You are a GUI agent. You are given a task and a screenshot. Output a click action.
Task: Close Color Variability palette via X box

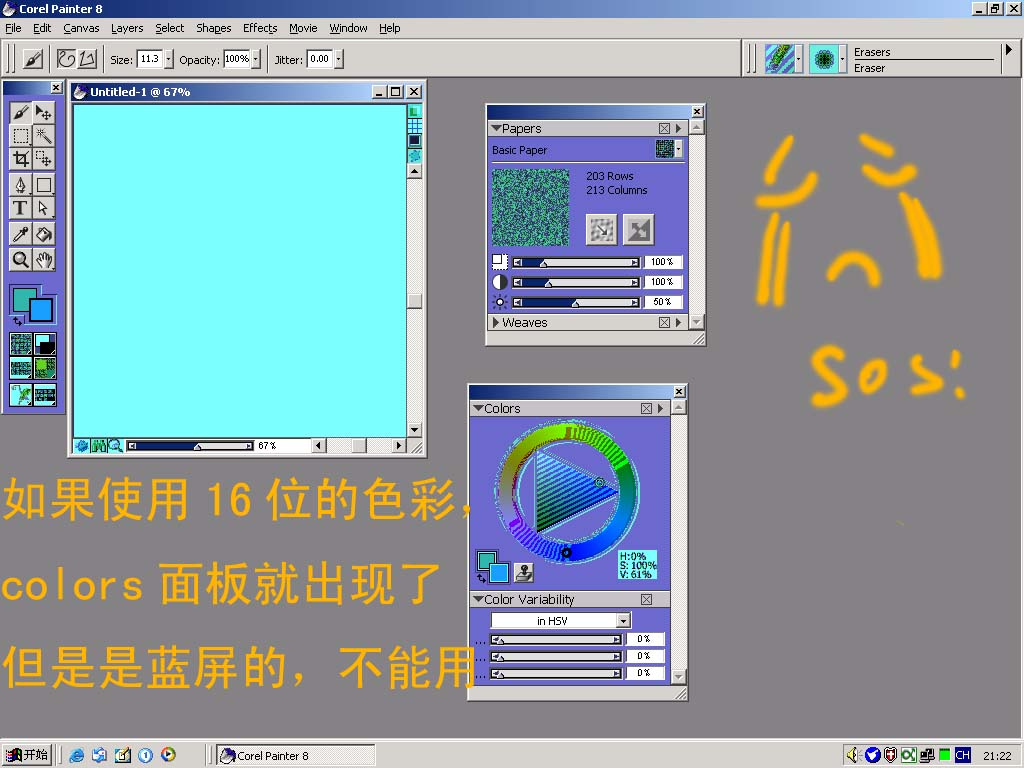point(646,600)
